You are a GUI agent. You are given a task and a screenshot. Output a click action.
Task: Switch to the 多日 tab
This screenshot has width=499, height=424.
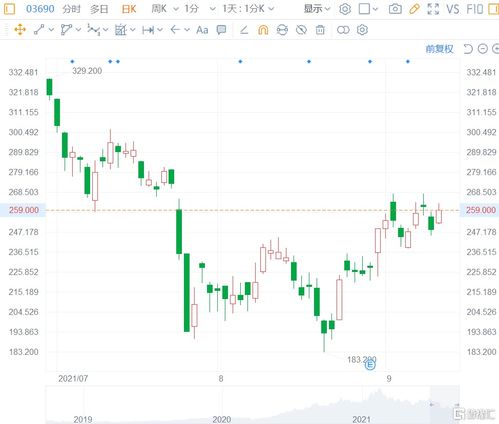point(99,9)
